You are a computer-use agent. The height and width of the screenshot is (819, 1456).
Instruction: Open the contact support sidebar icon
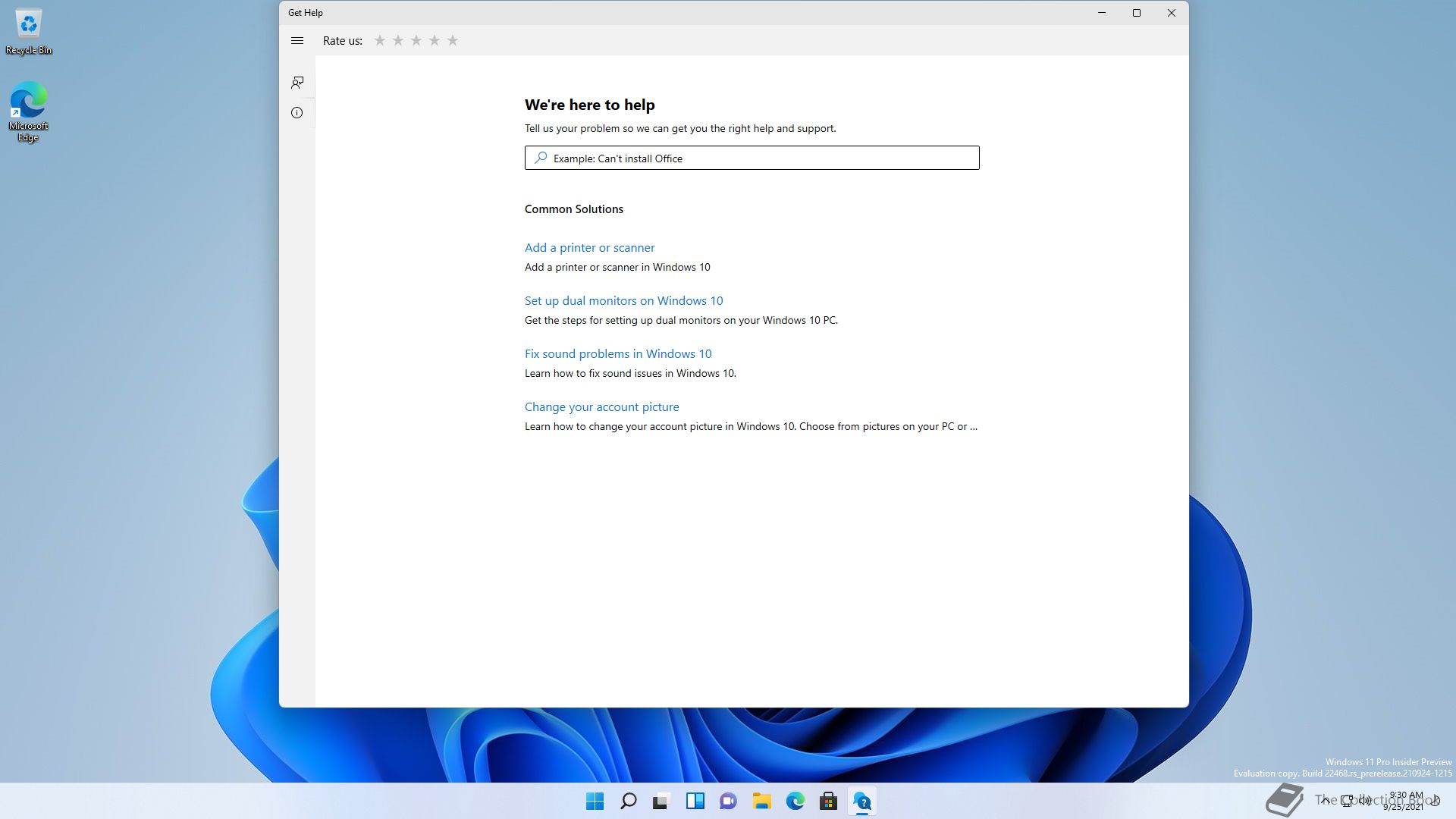[297, 82]
